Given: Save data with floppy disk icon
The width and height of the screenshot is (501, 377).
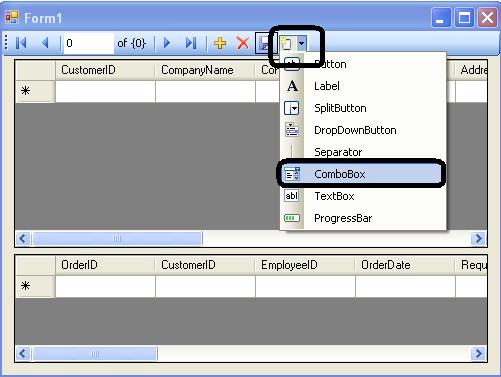Looking at the screenshot, I should click(265, 43).
